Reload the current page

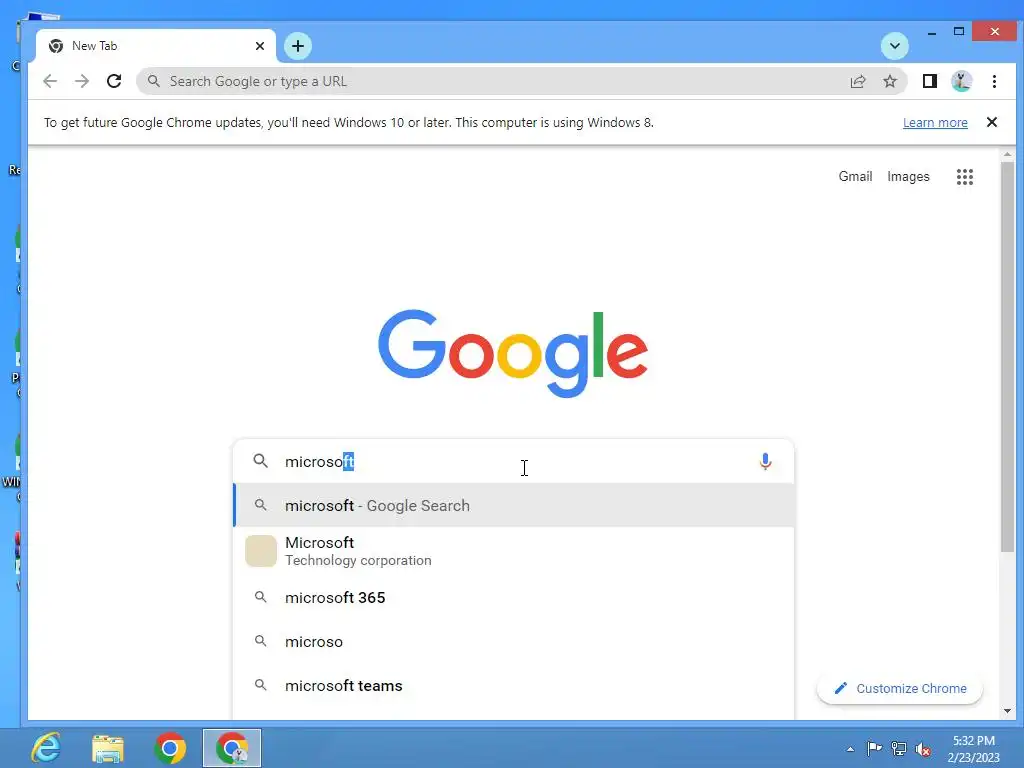pyautogui.click(x=114, y=81)
